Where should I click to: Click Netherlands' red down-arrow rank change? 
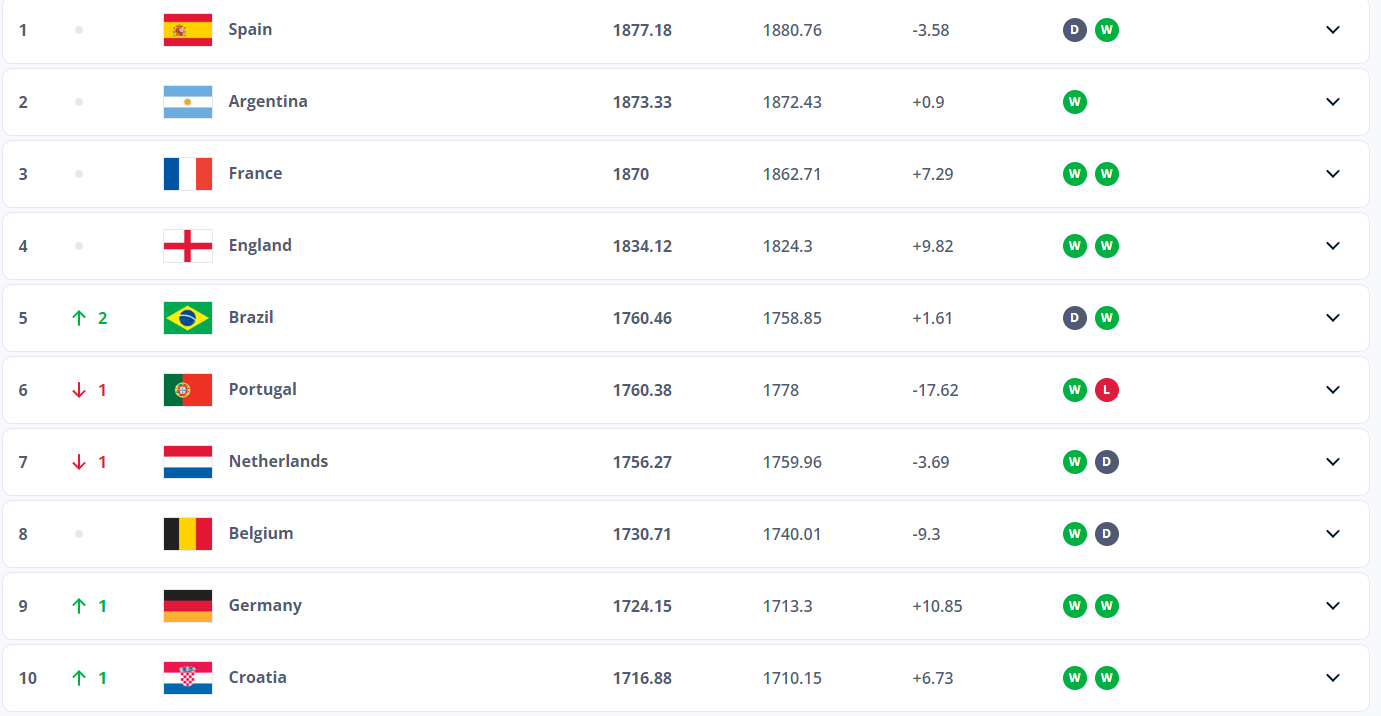click(x=80, y=462)
